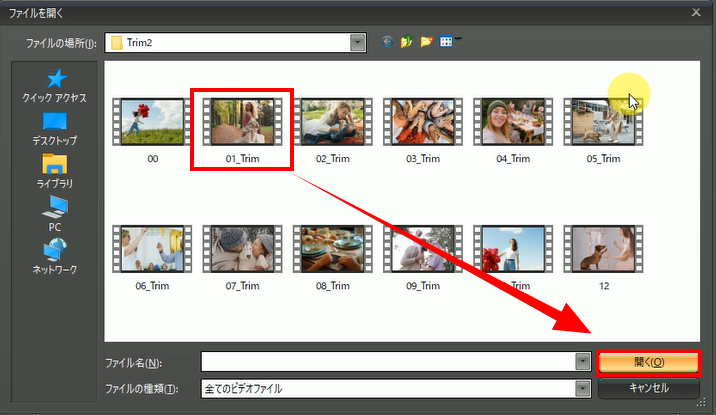Open Libraries (ライブラリ) in sidebar
The height and width of the screenshot is (415, 716).
(x=54, y=170)
